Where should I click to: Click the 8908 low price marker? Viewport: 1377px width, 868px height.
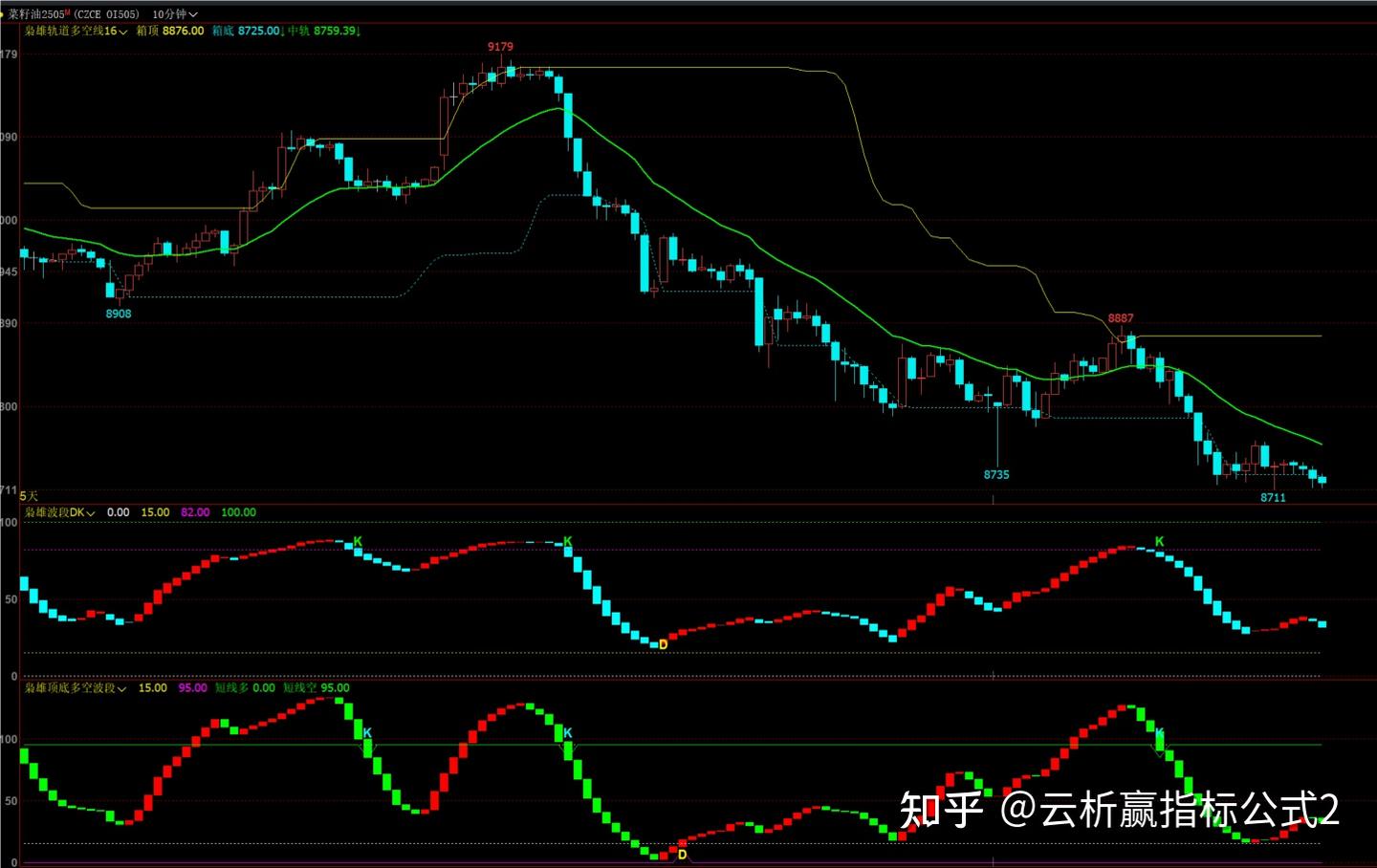(x=119, y=313)
